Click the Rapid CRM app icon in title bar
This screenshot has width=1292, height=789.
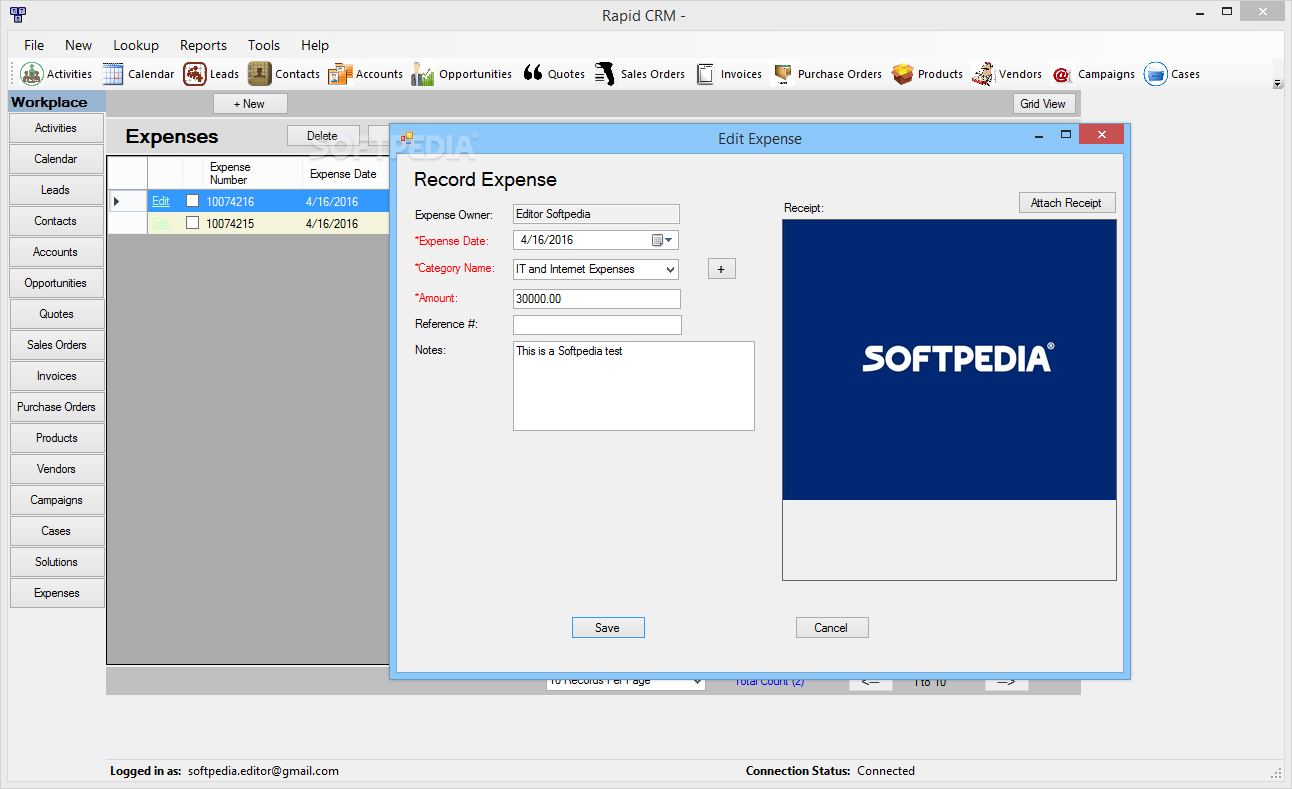(x=17, y=14)
